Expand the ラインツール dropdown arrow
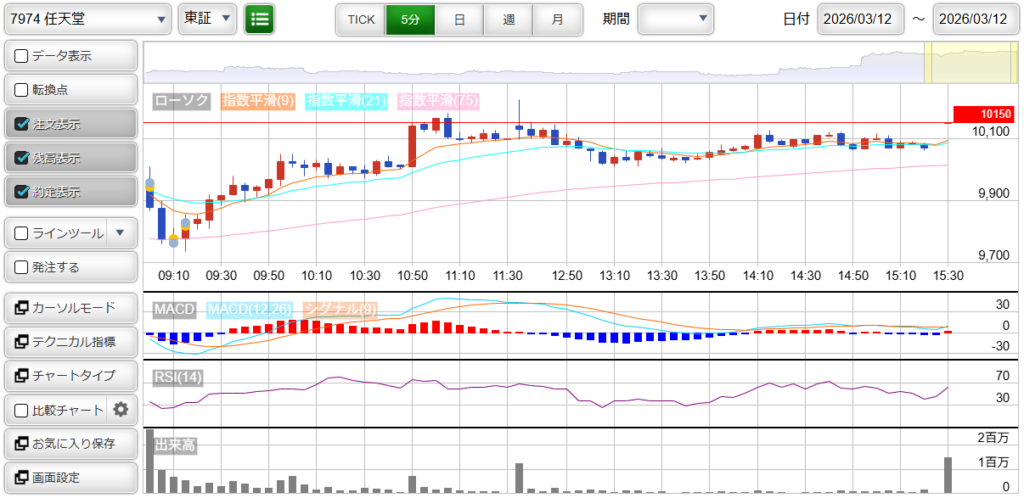The width and height of the screenshot is (1024, 498). pos(120,233)
